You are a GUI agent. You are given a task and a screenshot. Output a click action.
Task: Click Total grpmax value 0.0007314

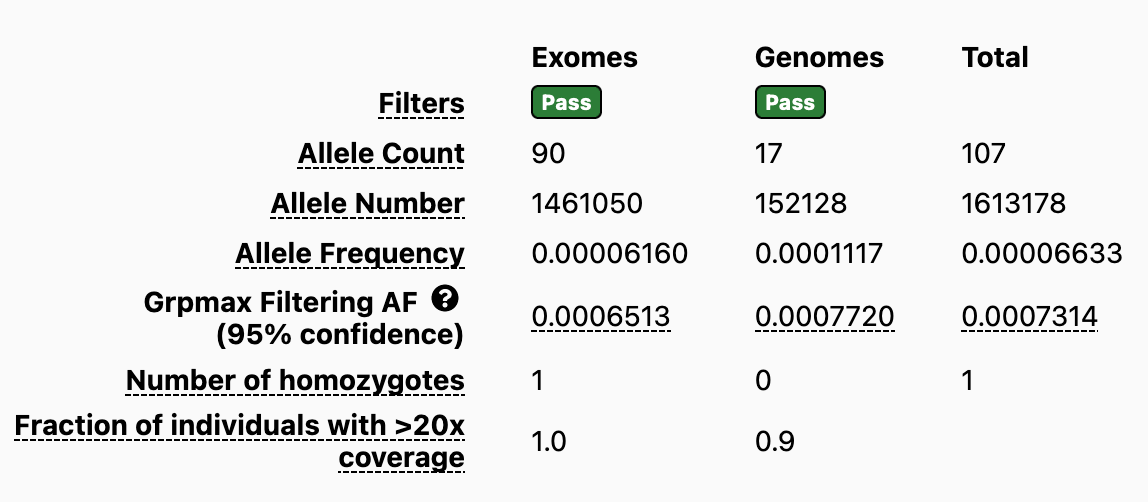[1029, 317]
